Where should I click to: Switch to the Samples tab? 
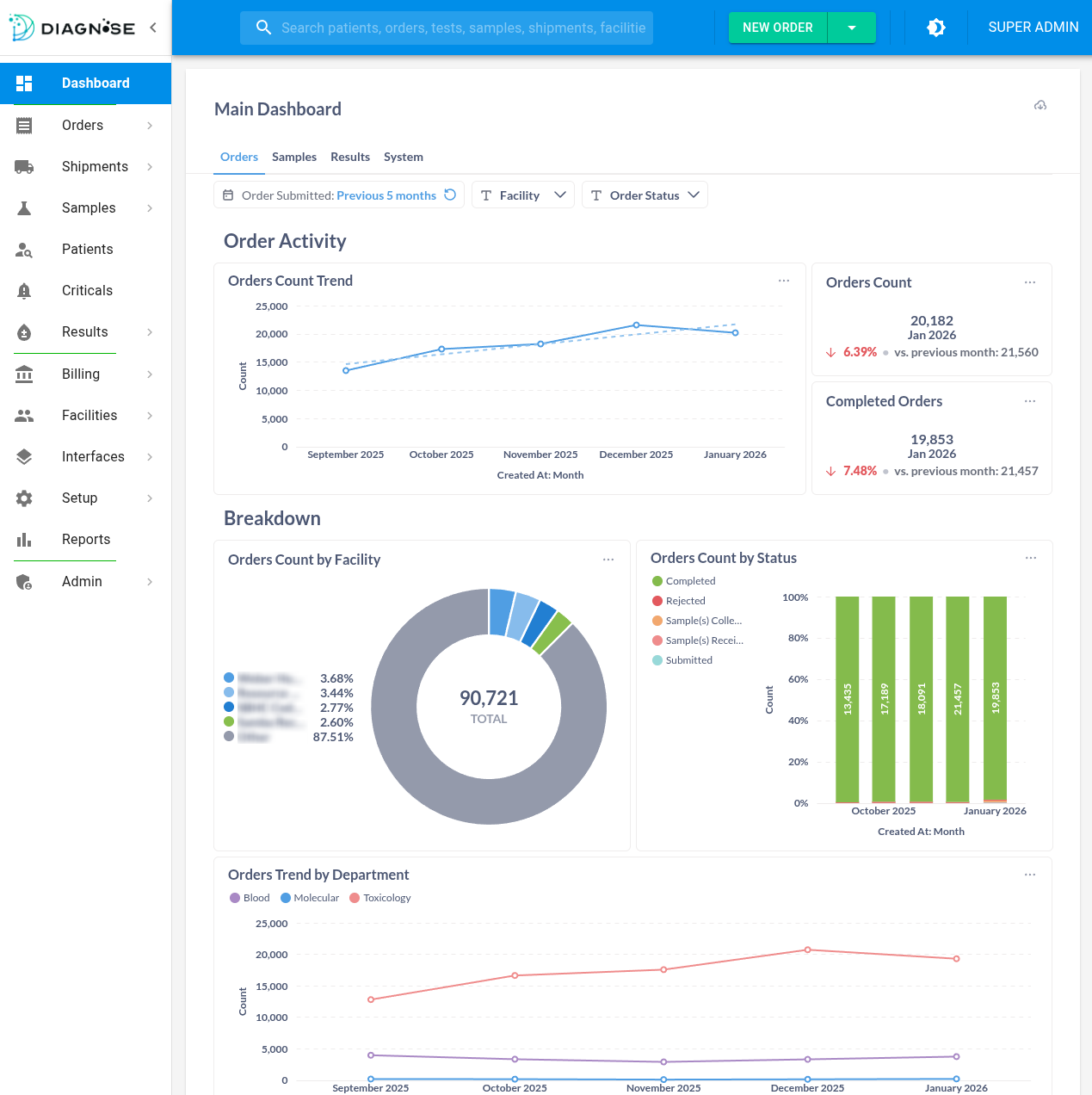click(293, 157)
